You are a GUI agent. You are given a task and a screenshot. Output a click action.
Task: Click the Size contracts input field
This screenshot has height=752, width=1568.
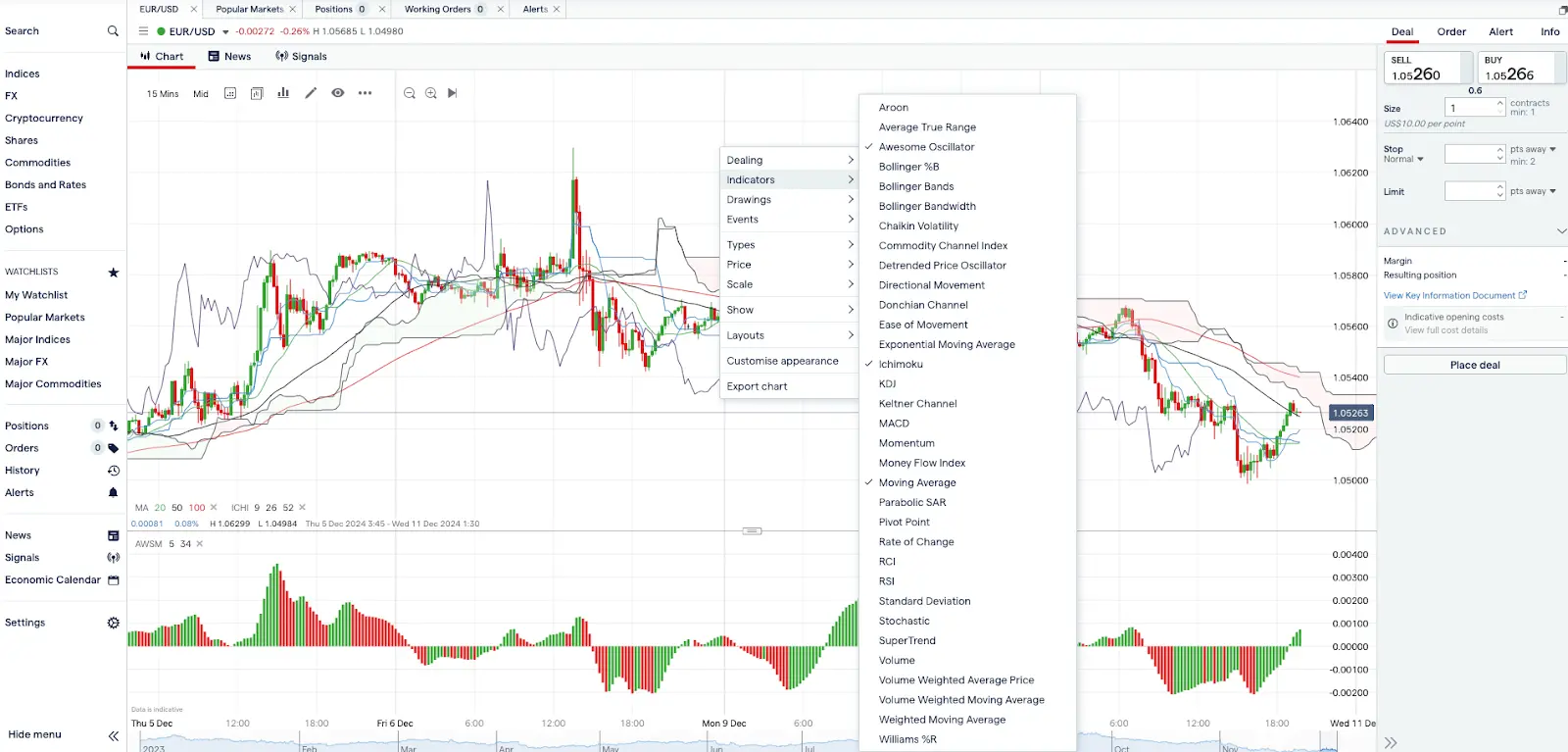coord(1475,108)
